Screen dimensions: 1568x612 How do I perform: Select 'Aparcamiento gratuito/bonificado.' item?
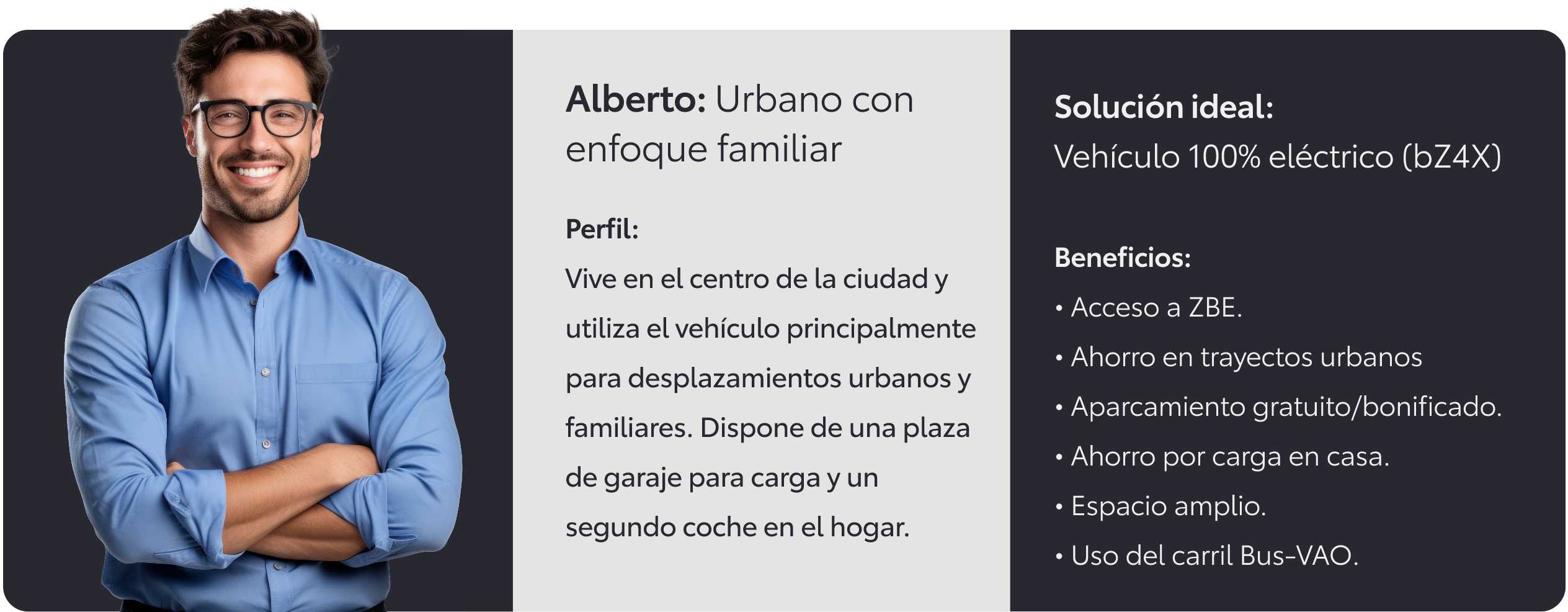[1278, 407]
